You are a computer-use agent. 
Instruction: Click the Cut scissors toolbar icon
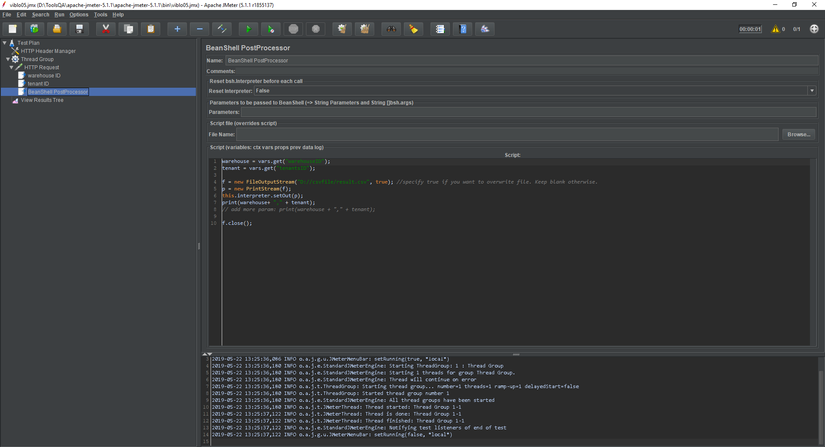(105, 29)
